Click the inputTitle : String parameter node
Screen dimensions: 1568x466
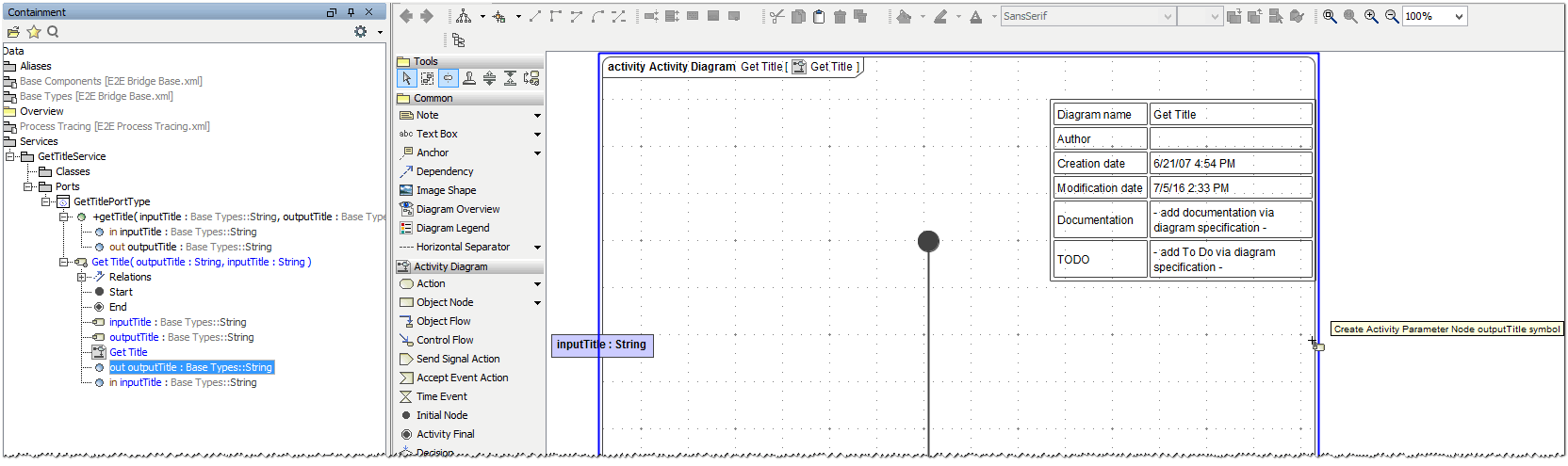pyautogui.click(x=601, y=345)
